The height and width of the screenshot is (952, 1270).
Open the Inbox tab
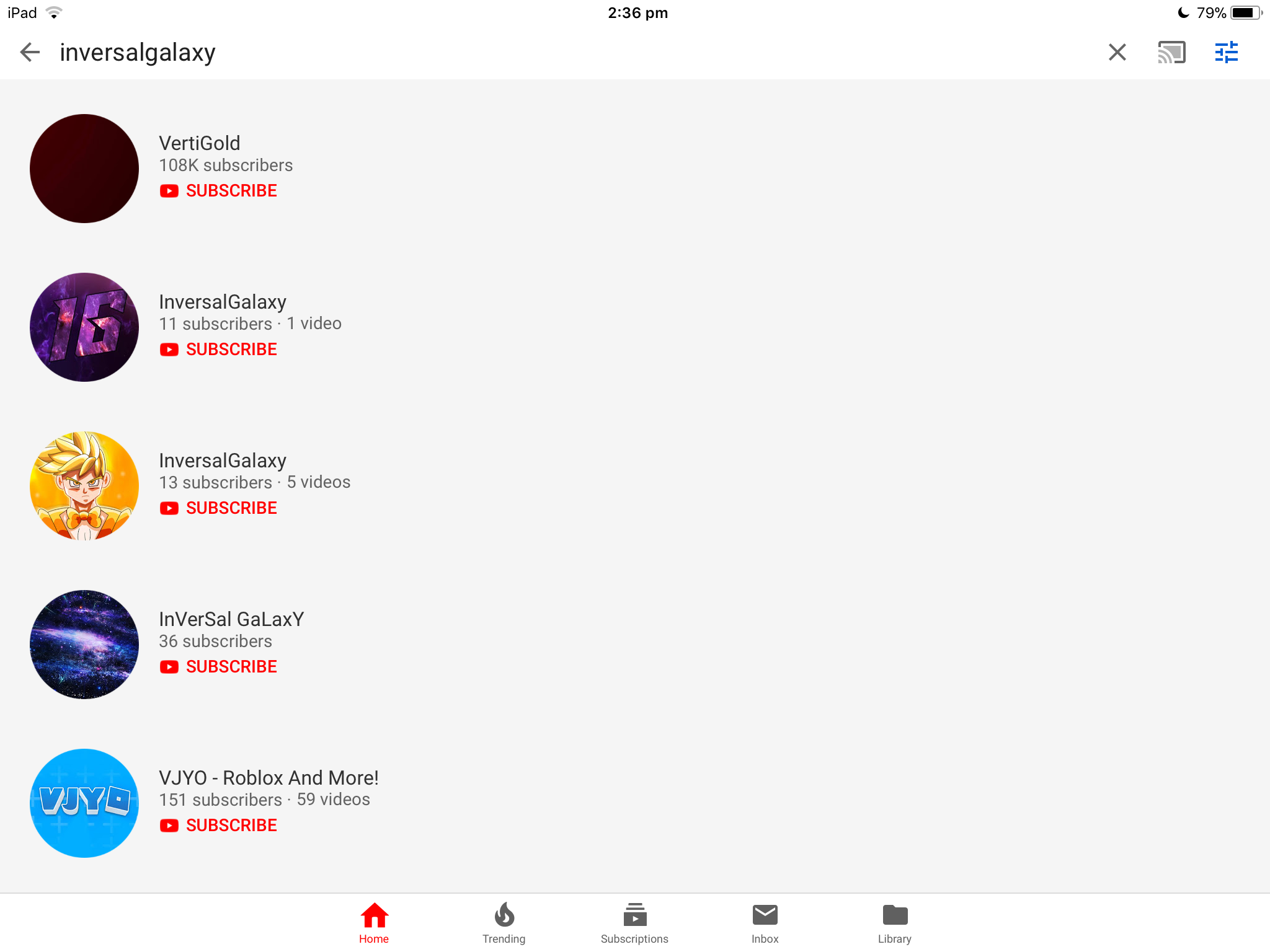[x=765, y=923]
